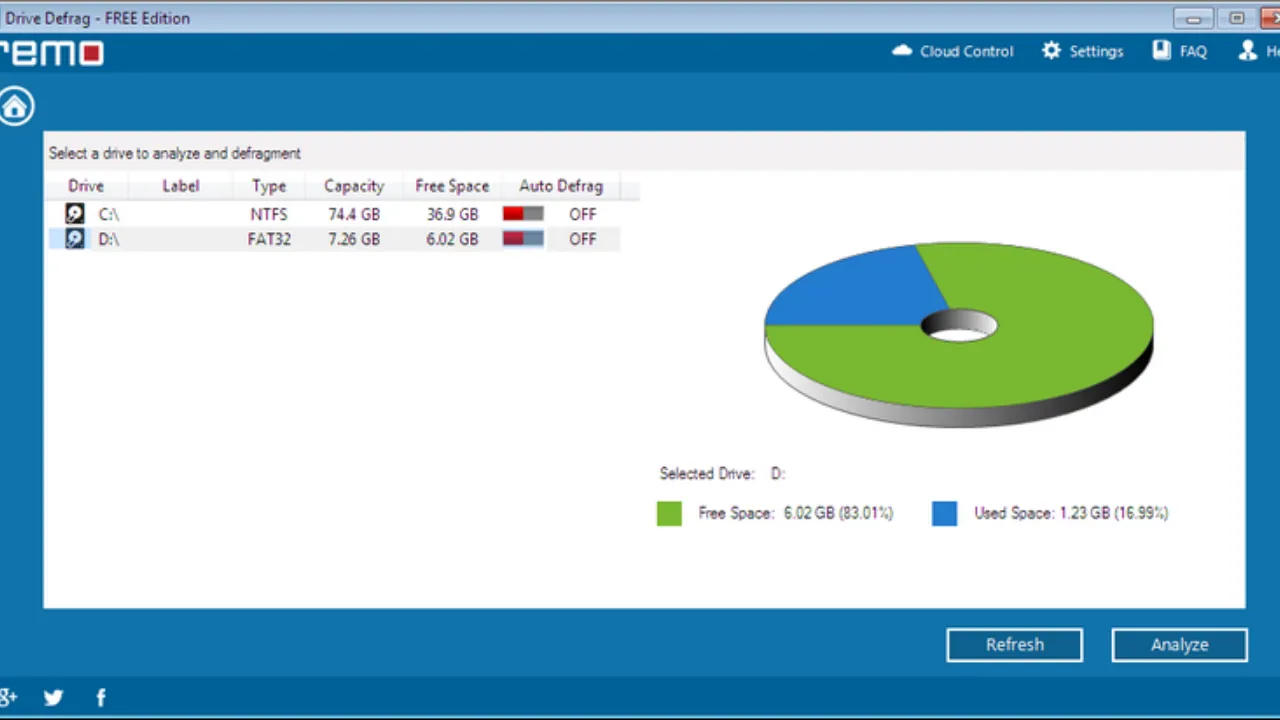Sort by Label column header
This screenshot has height=720, width=1280.
[x=181, y=186]
